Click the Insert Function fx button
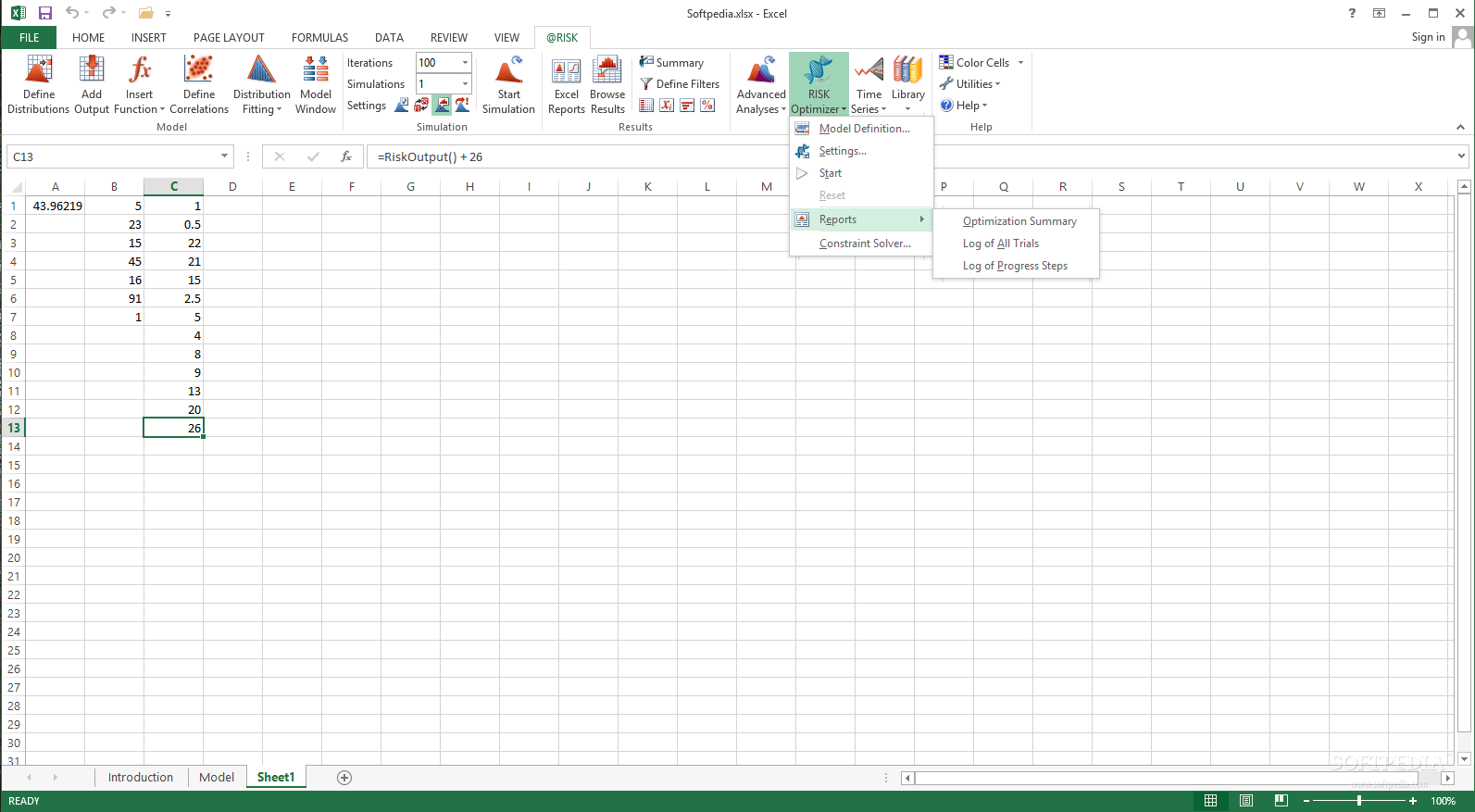The image size is (1475, 812). tap(346, 156)
